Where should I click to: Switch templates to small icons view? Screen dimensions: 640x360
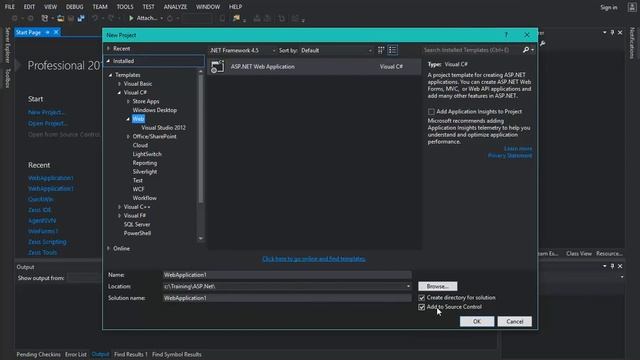tap(381, 50)
